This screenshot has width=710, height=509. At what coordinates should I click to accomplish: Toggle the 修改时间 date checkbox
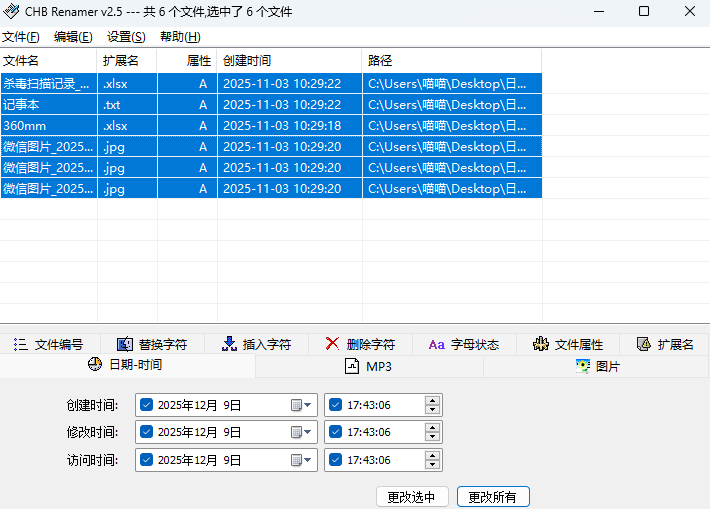coord(147,432)
